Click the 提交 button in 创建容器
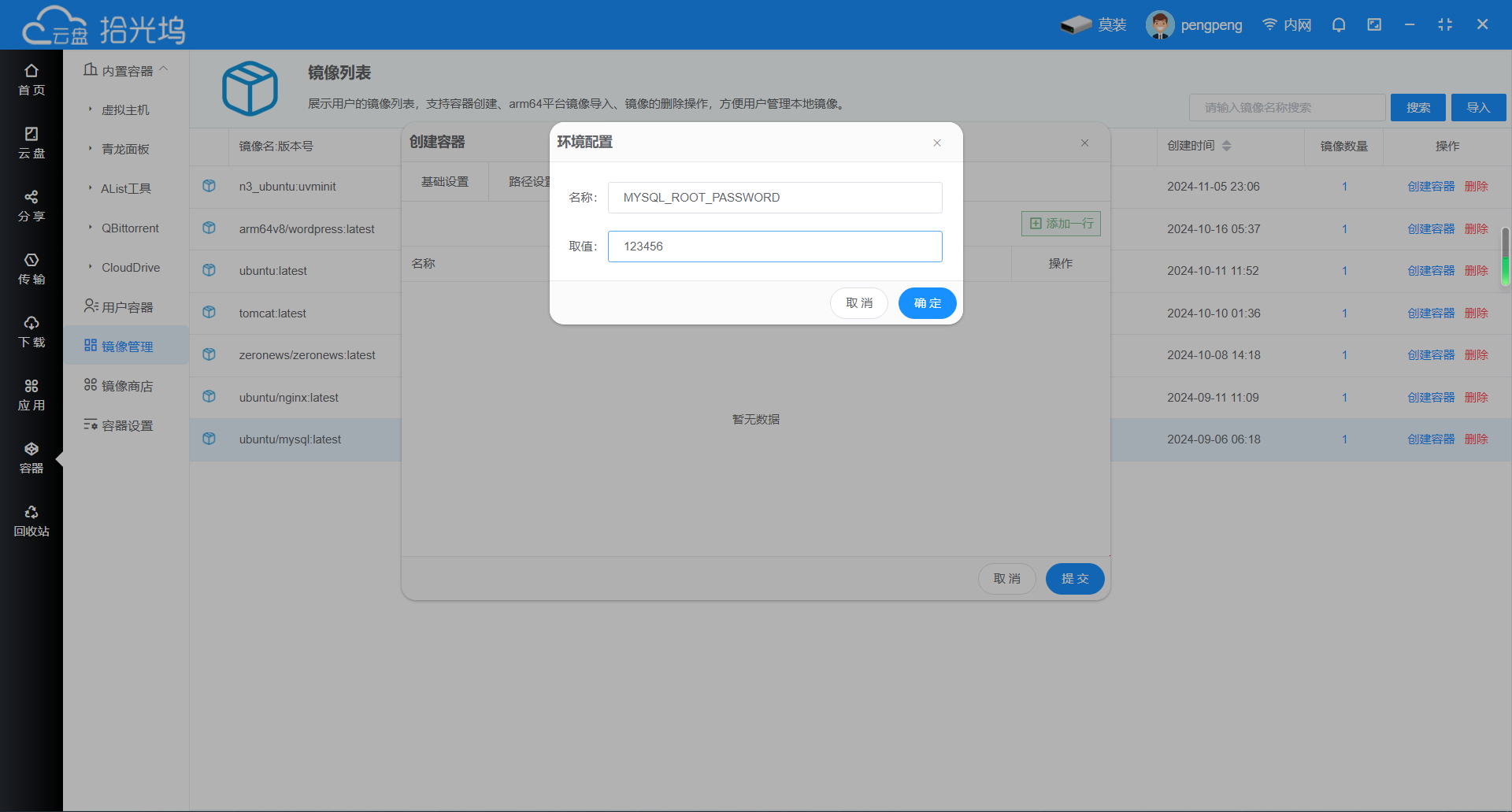This screenshot has height=812, width=1512. point(1075,579)
